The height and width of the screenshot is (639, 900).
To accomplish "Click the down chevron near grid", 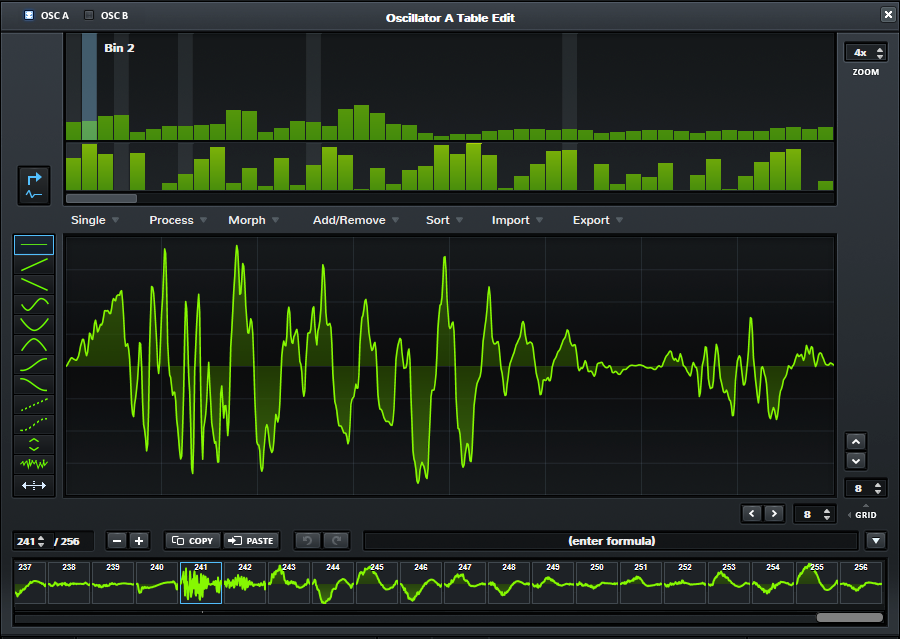I will (x=856, y=461).
